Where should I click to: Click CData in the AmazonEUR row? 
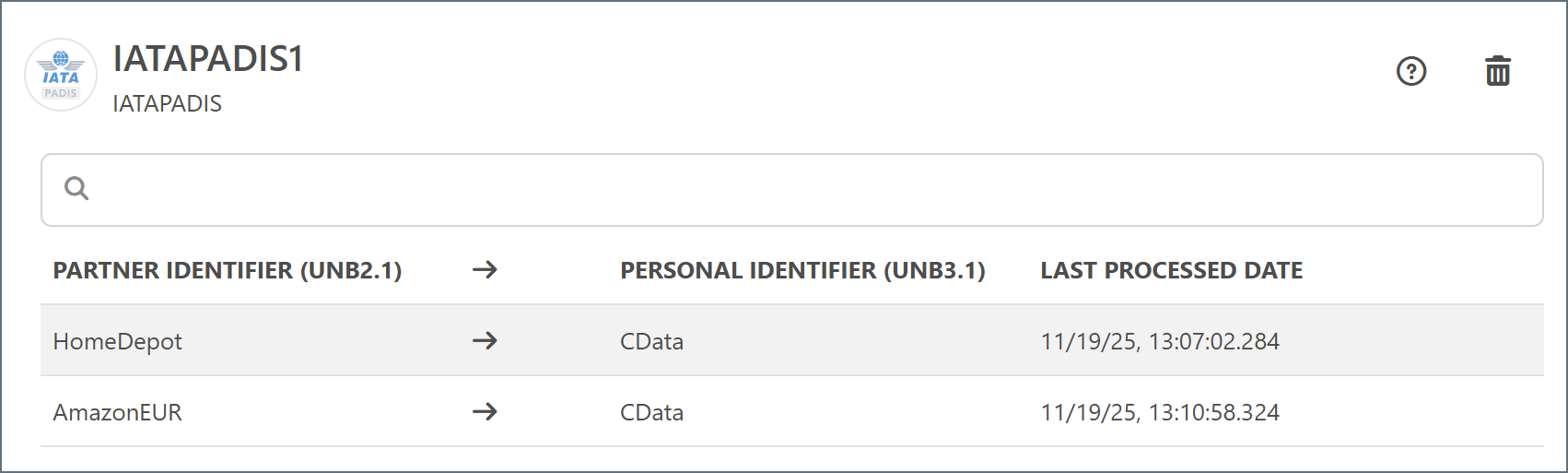pos(651,413)
